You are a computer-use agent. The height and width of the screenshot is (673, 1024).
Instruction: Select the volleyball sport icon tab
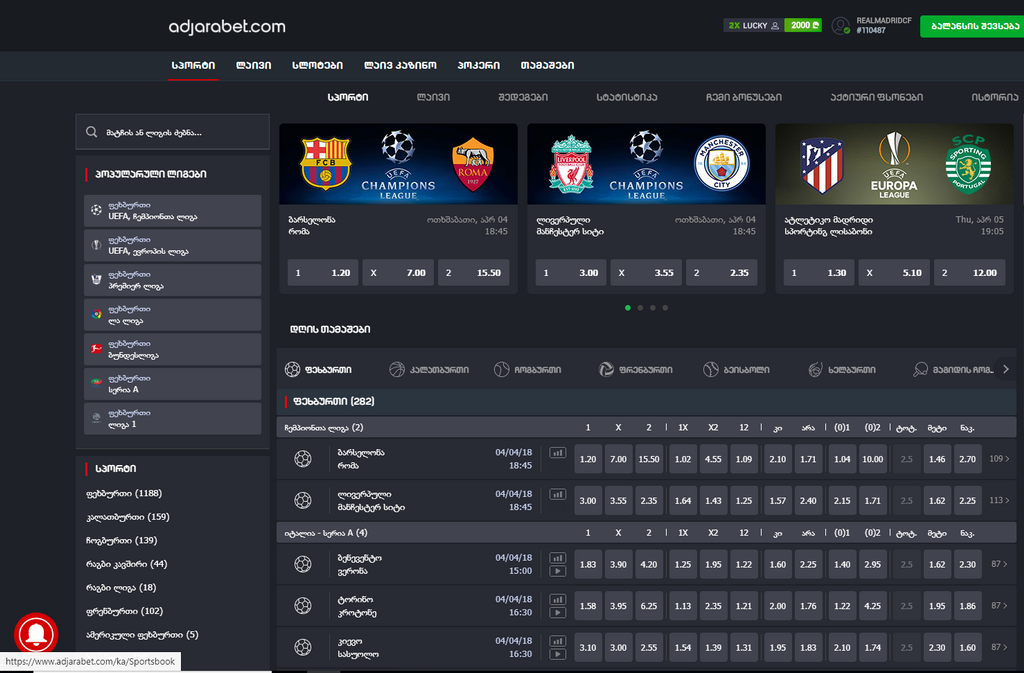click(606, 369)
